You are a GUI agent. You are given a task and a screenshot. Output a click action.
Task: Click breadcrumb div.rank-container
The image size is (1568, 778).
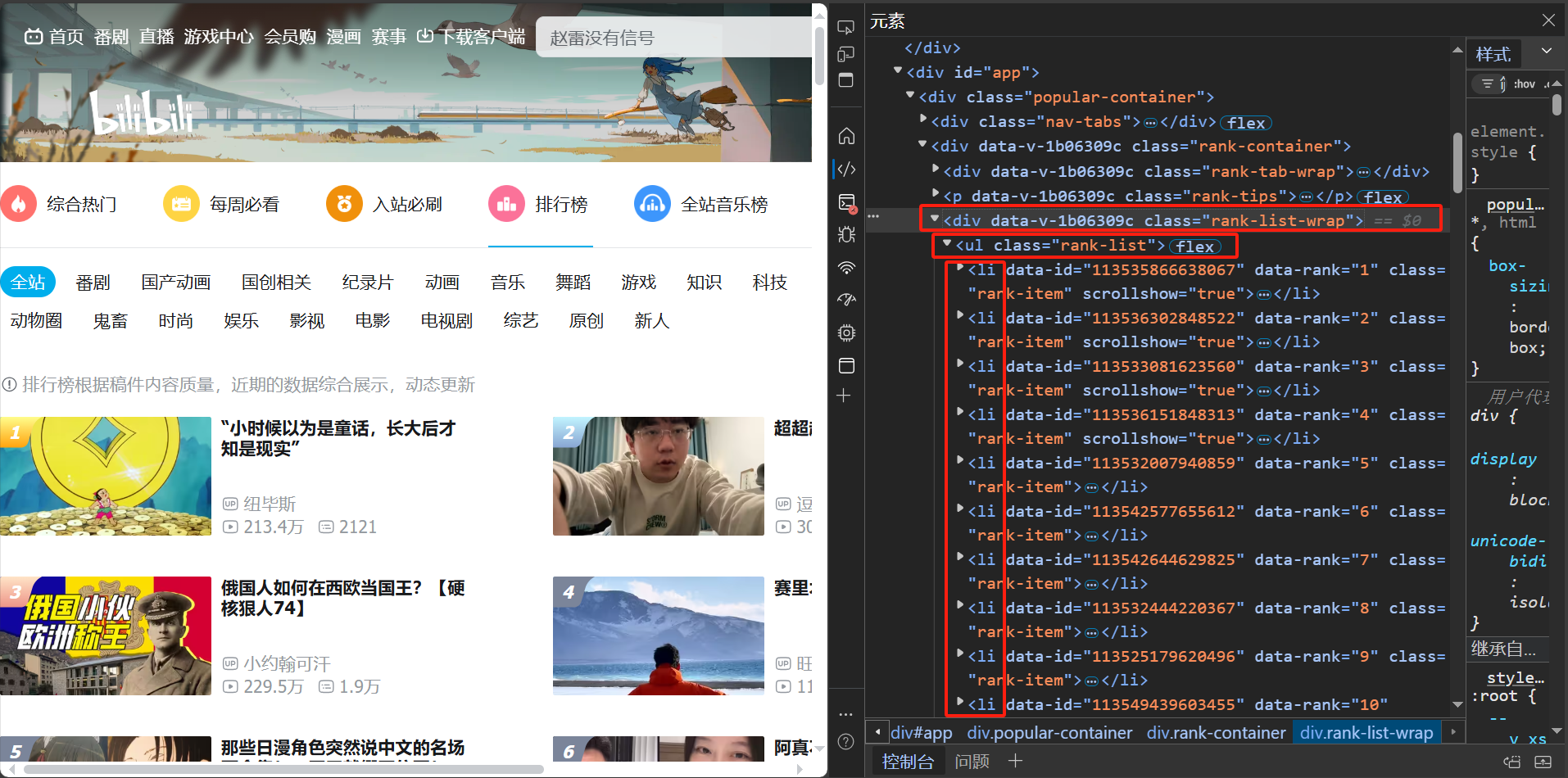(x=1216, y=733)
